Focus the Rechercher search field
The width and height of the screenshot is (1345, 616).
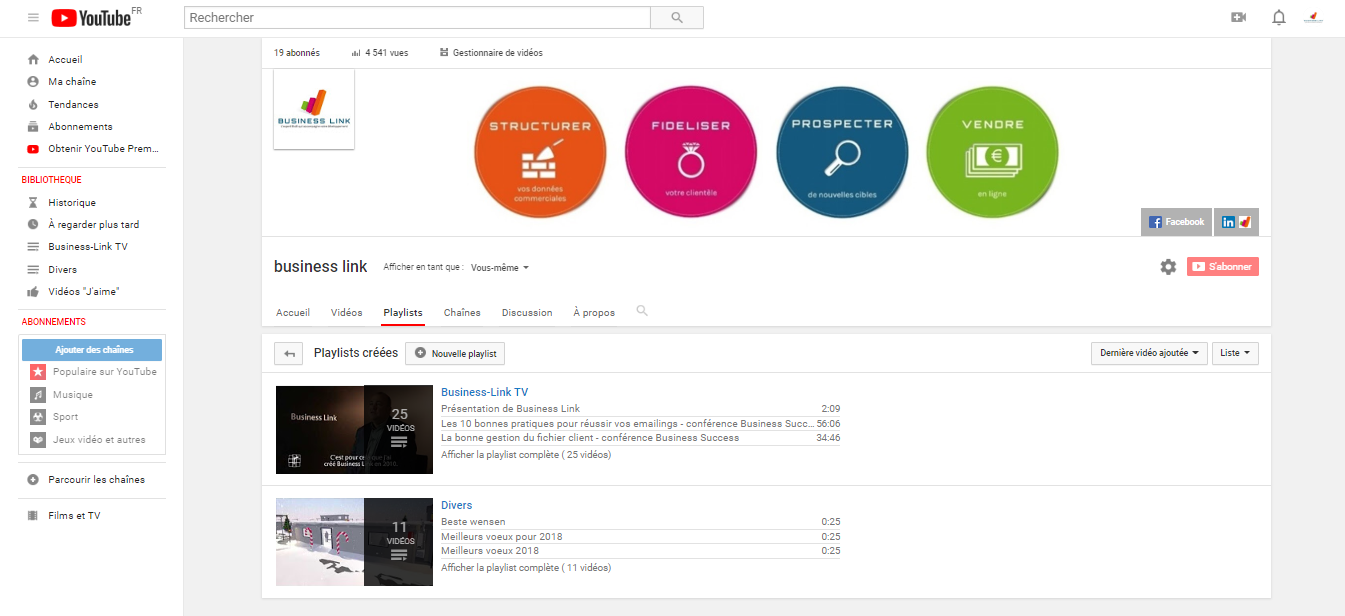[x=417, y=18]
